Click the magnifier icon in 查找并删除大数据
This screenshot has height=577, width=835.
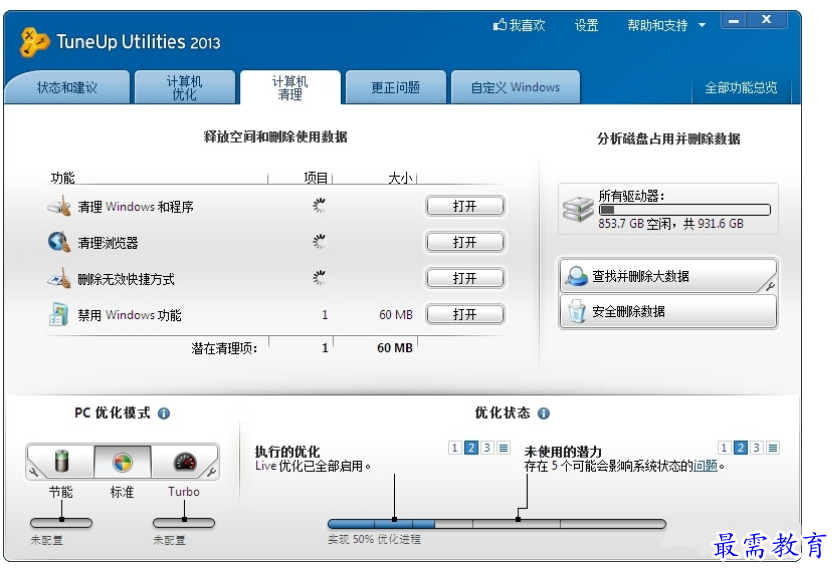coord(576,275)
